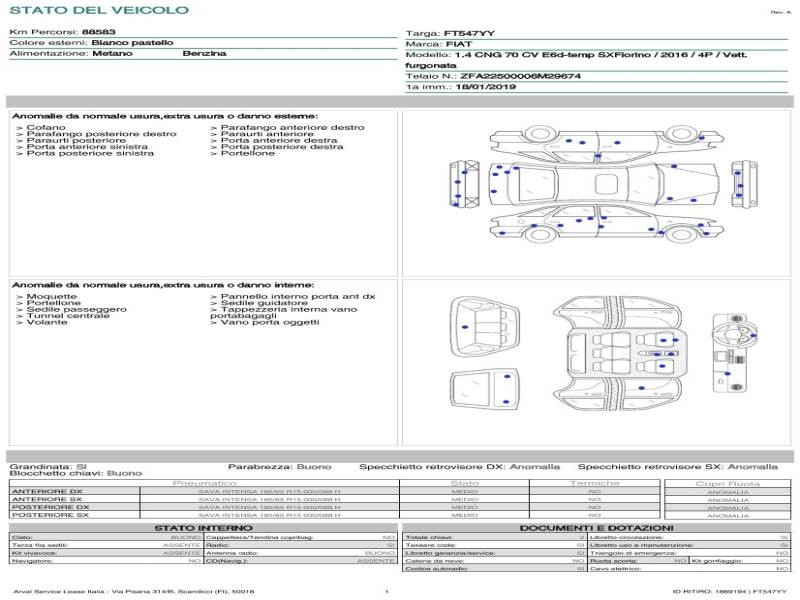Click the Copri Ruota column header
800x600 pixels.
click(728, 484)
